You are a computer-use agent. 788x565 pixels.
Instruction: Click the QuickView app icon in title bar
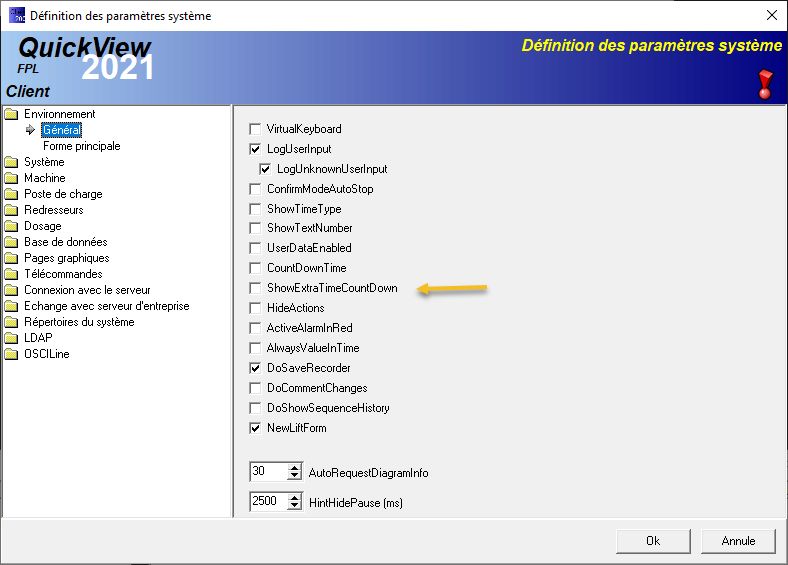(x=17, y=15)
